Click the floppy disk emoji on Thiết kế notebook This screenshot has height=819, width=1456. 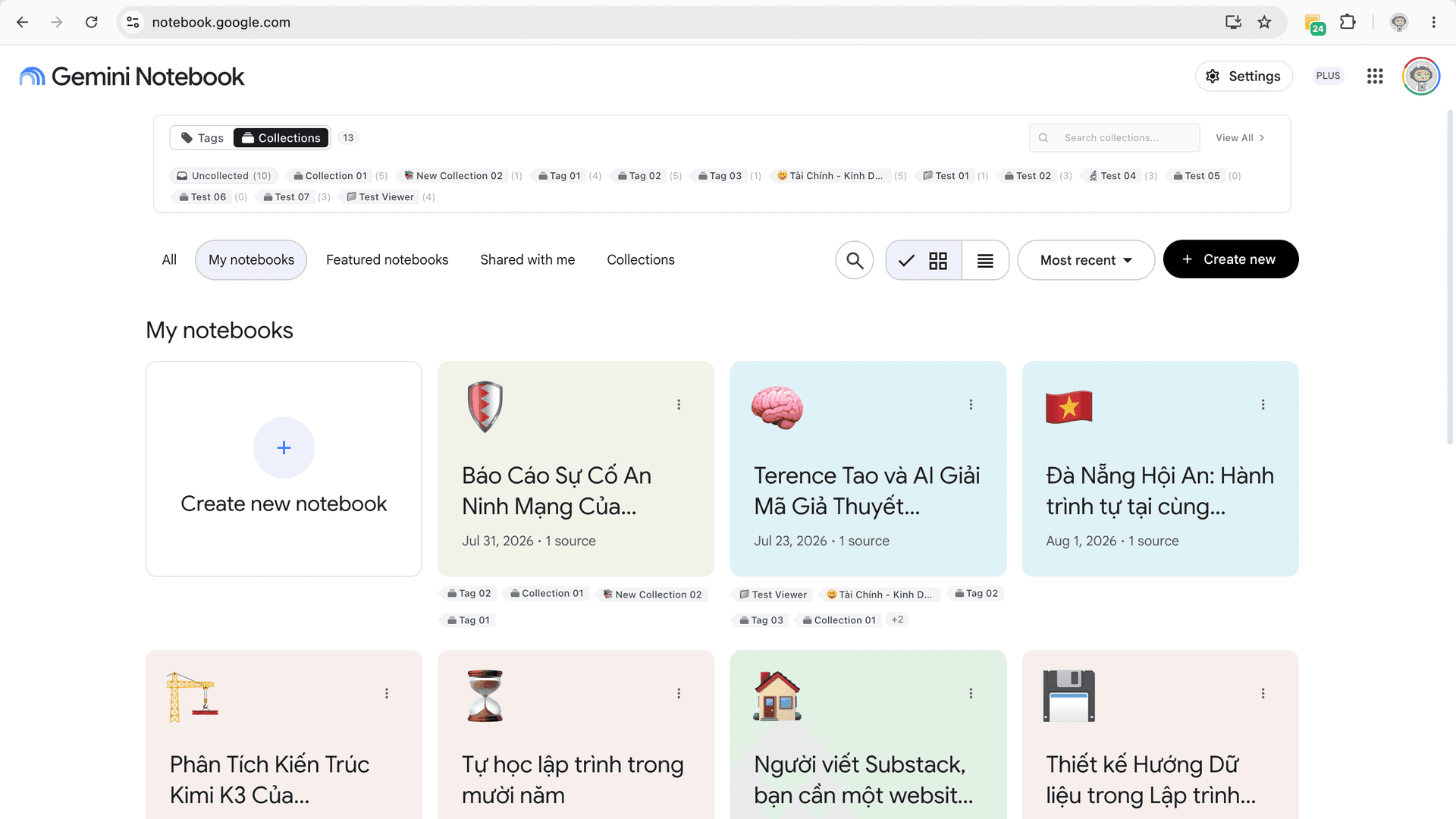click(x=1069, y=696)
